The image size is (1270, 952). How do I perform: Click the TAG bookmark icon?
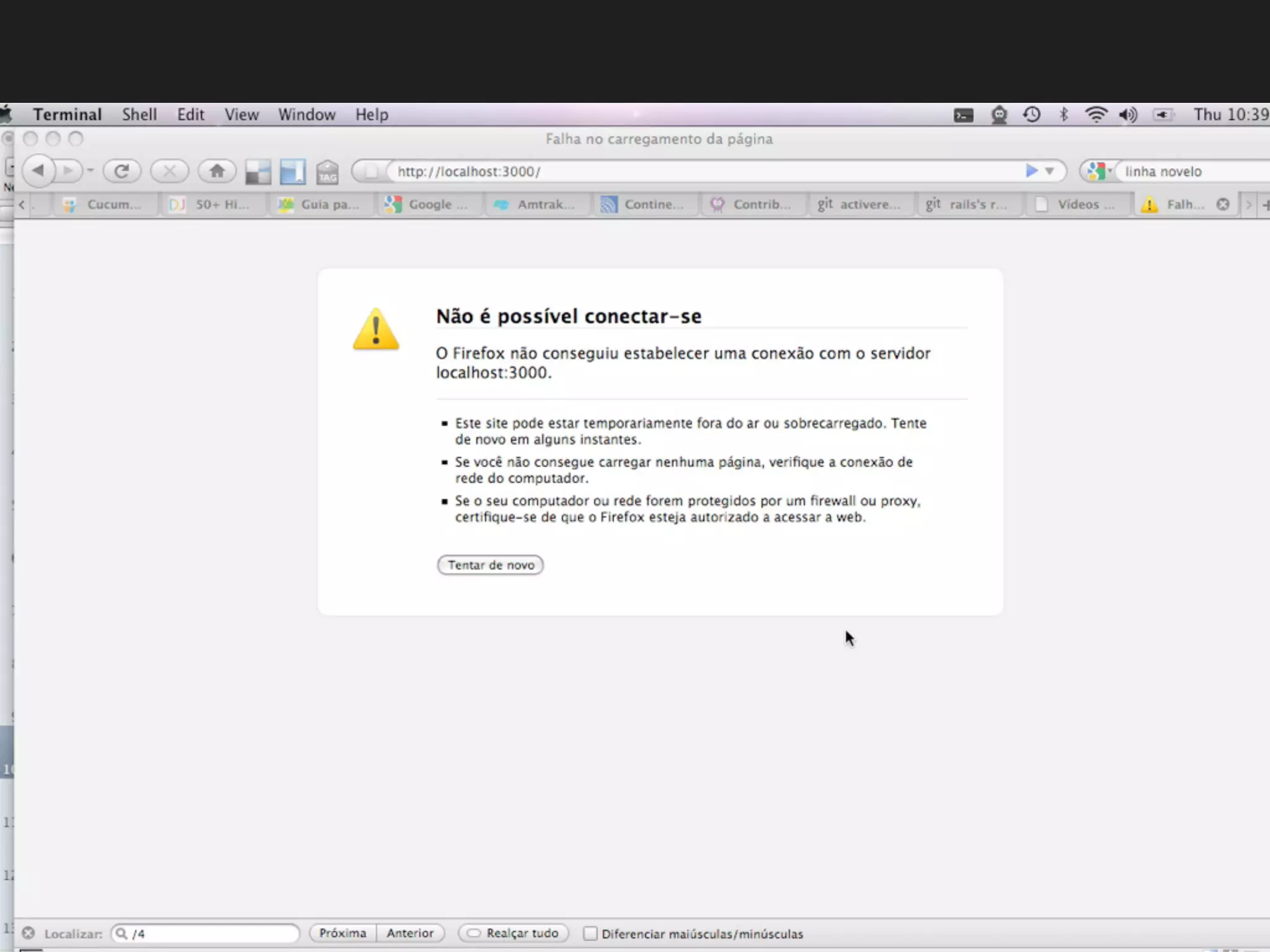pyautogui.click(x=327, y=172)
